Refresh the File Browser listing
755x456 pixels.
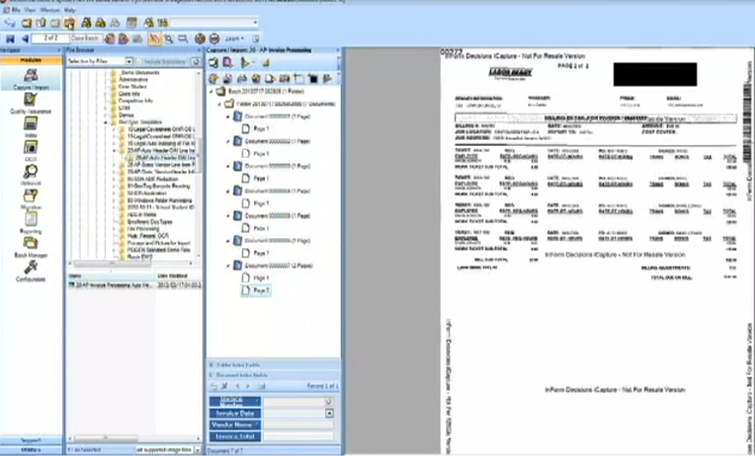pos(195,61)
